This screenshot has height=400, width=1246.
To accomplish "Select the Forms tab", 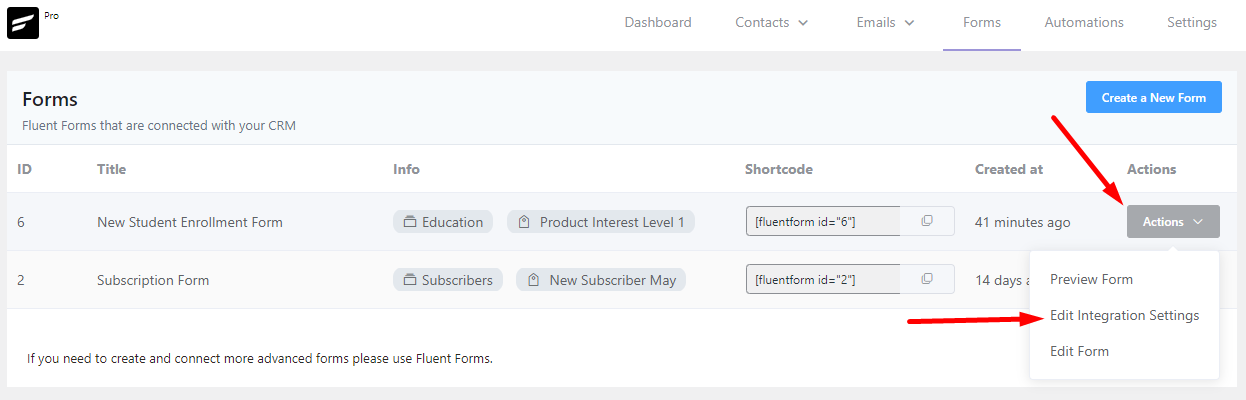I will (982, 23).
